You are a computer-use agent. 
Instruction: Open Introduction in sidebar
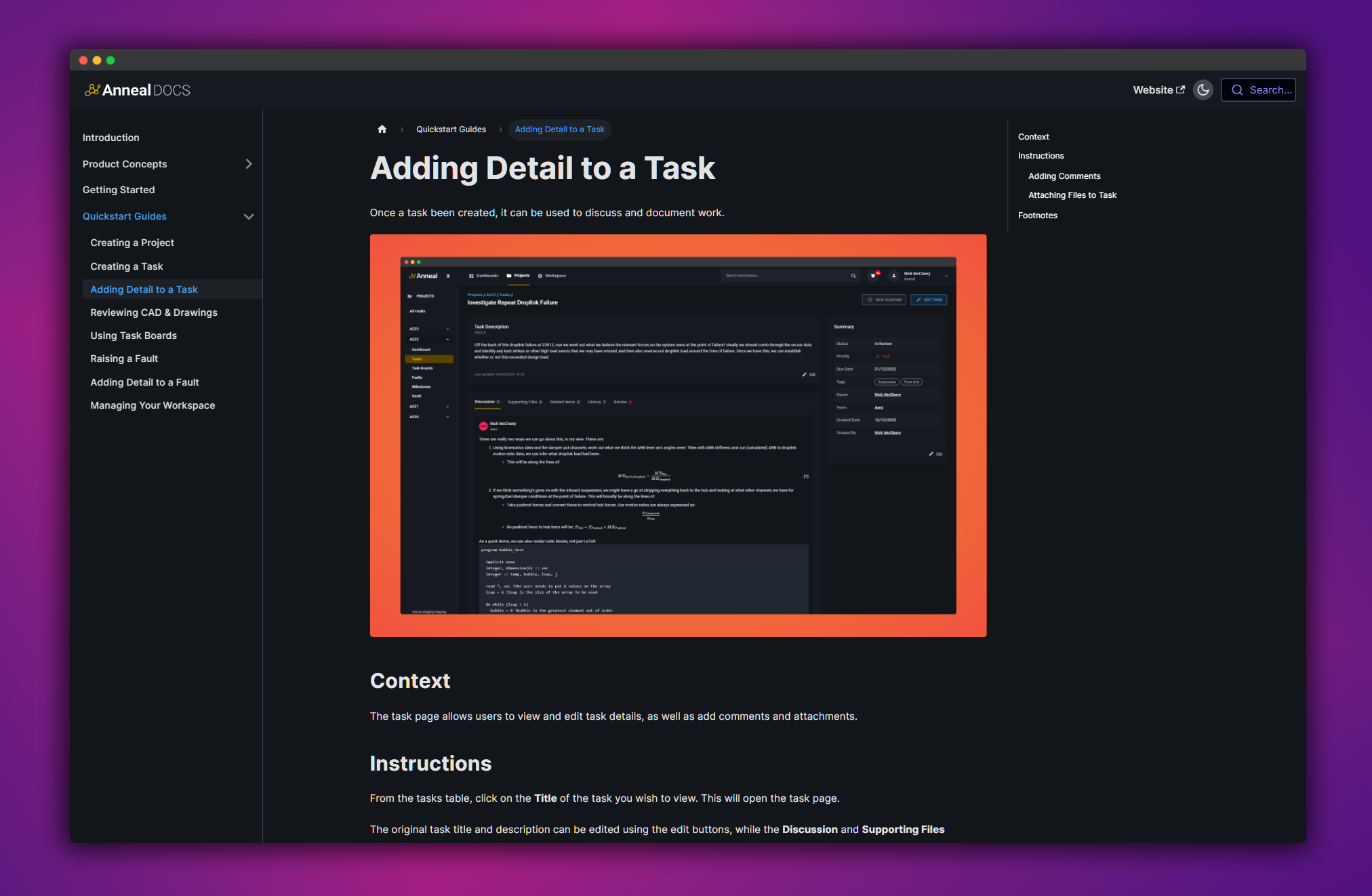coord(110,138)
